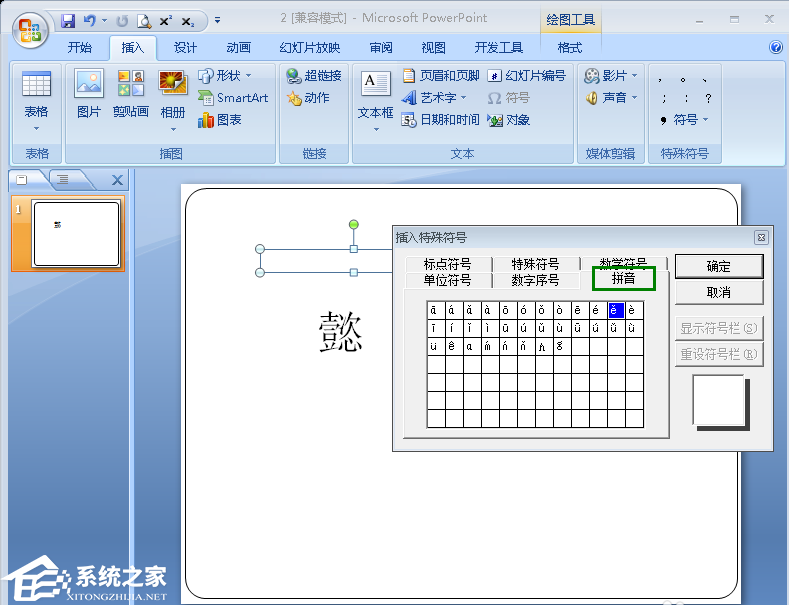The image size is (789, 605).
Task: Close the 插入特殊符号 dialog
Action: pyautogui.click(x=761, y=237)
